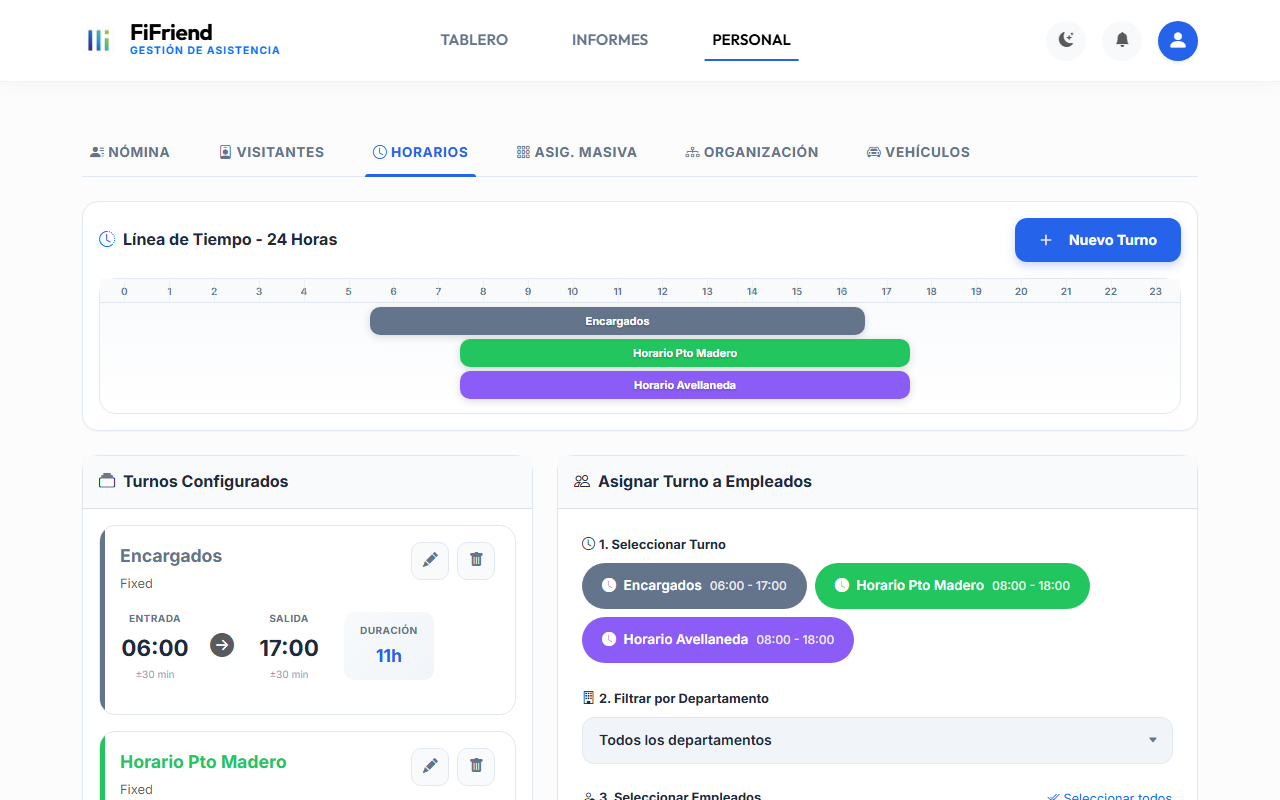Click the Turnos Configurados heading
This screenshot has height=800, width=1280.
pos(206,481)
